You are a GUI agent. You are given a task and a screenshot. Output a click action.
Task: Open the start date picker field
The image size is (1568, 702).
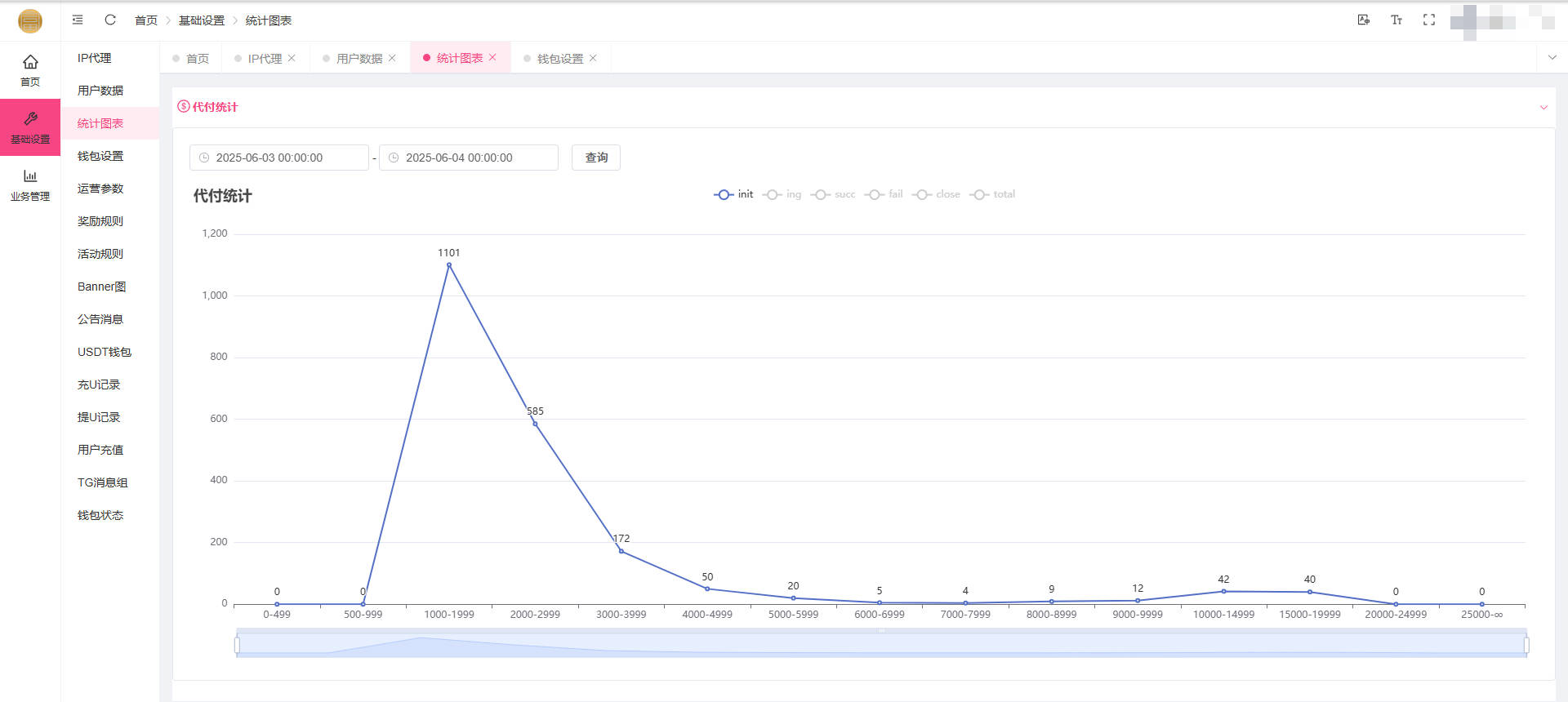coord(279,158)
